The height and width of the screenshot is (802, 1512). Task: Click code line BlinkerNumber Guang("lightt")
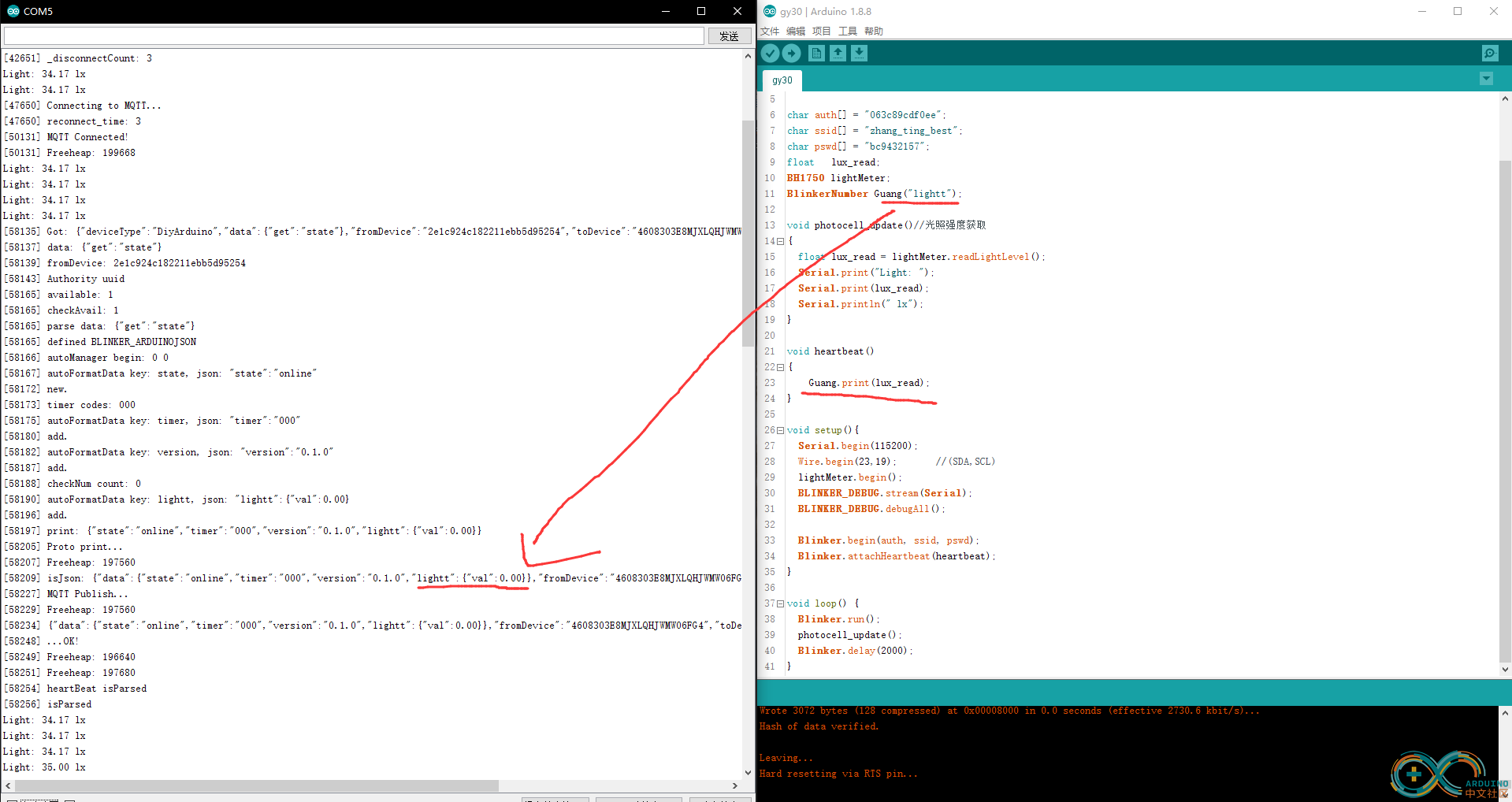click(874, 194)
